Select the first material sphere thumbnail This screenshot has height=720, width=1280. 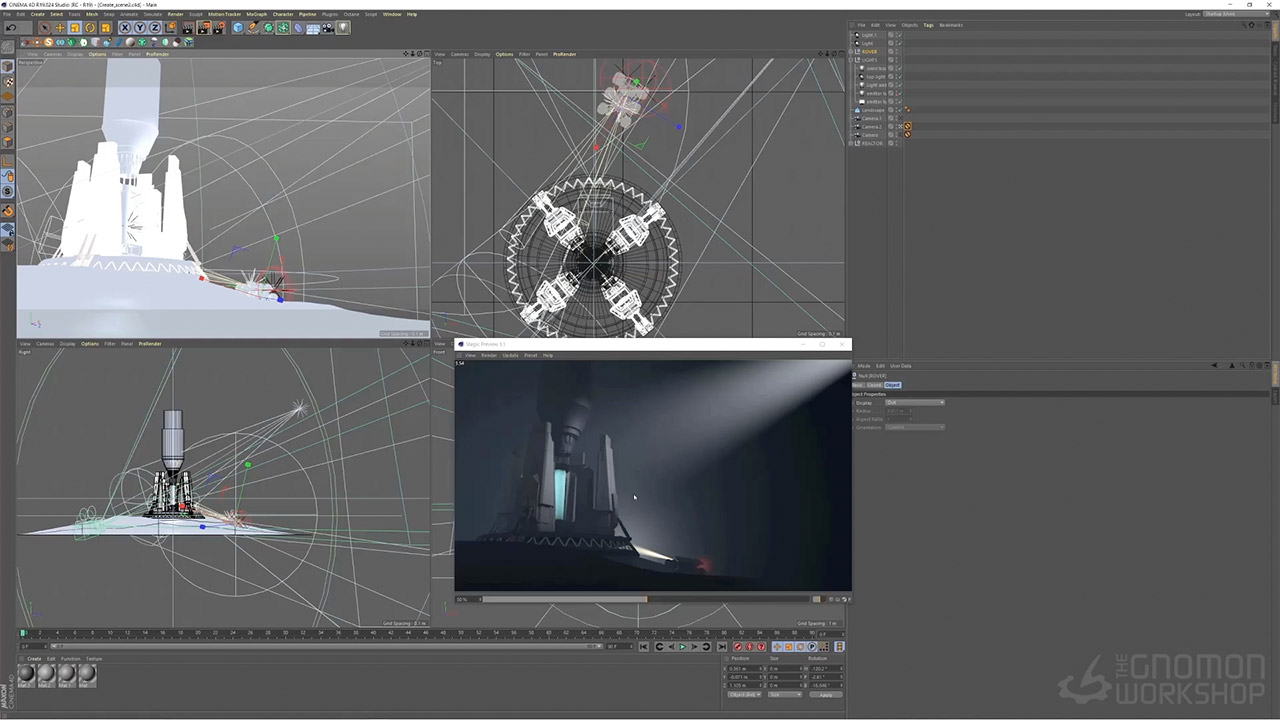click(x=27, y=674)
